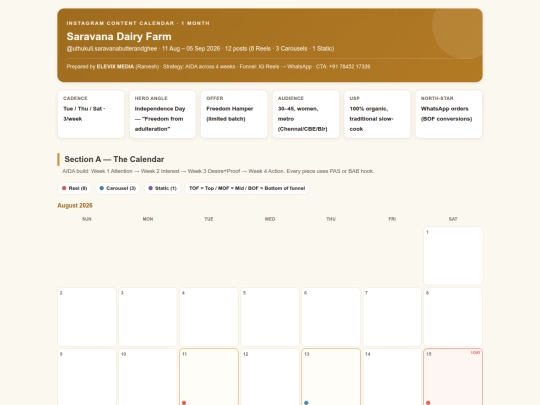Click the purple dot in Static legend
540x405 pixels.
tap(150, 188)
